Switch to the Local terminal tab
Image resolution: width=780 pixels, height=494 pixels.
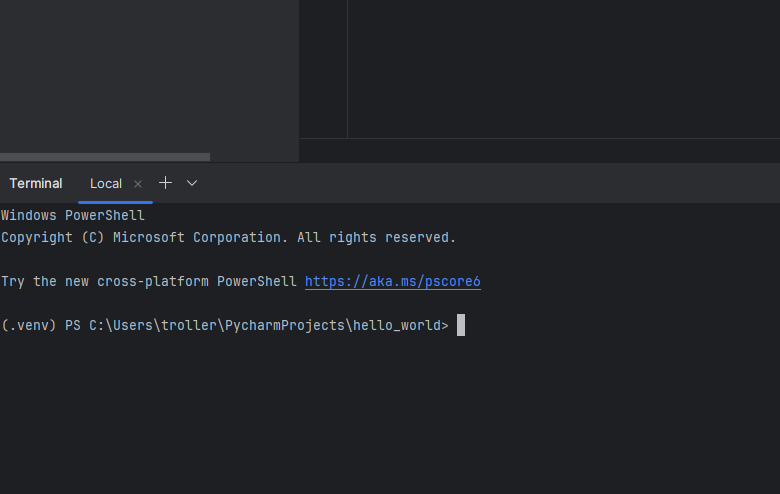point(106,184)
